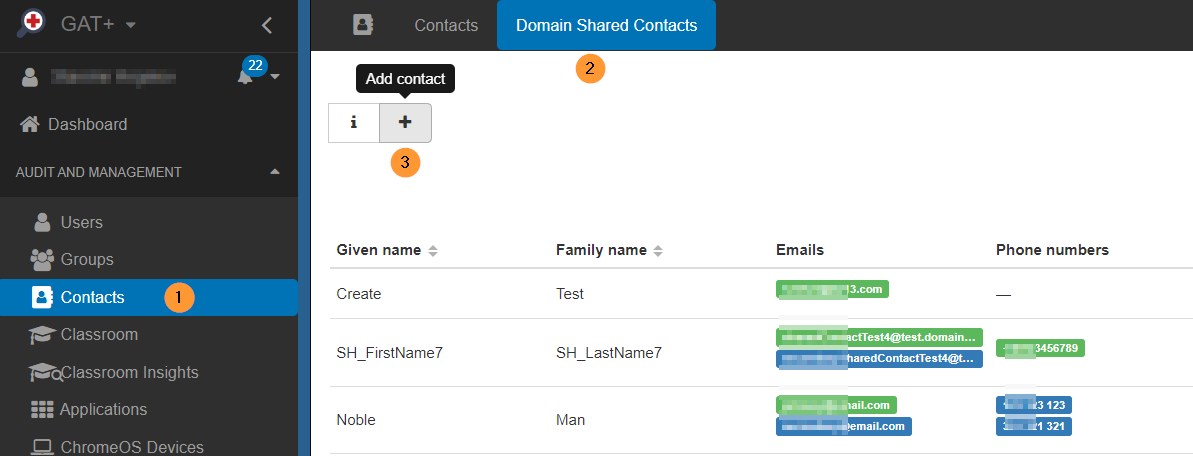This screenshot has height=456, width=1193.
Task: Open Classroom in the sidebar
Action: pyautogui.click(x=98, y=334)
